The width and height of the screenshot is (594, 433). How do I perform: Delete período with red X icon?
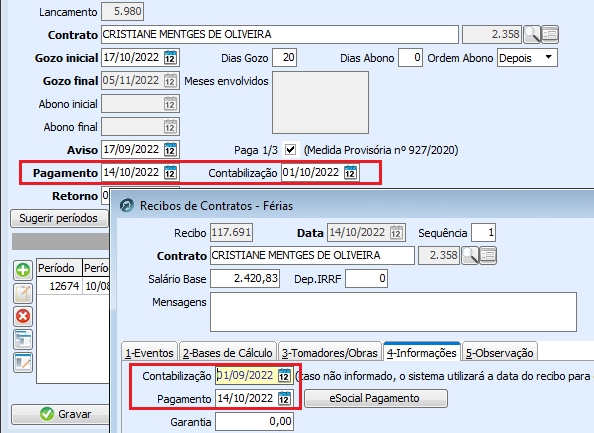click(x=23, y=316)
